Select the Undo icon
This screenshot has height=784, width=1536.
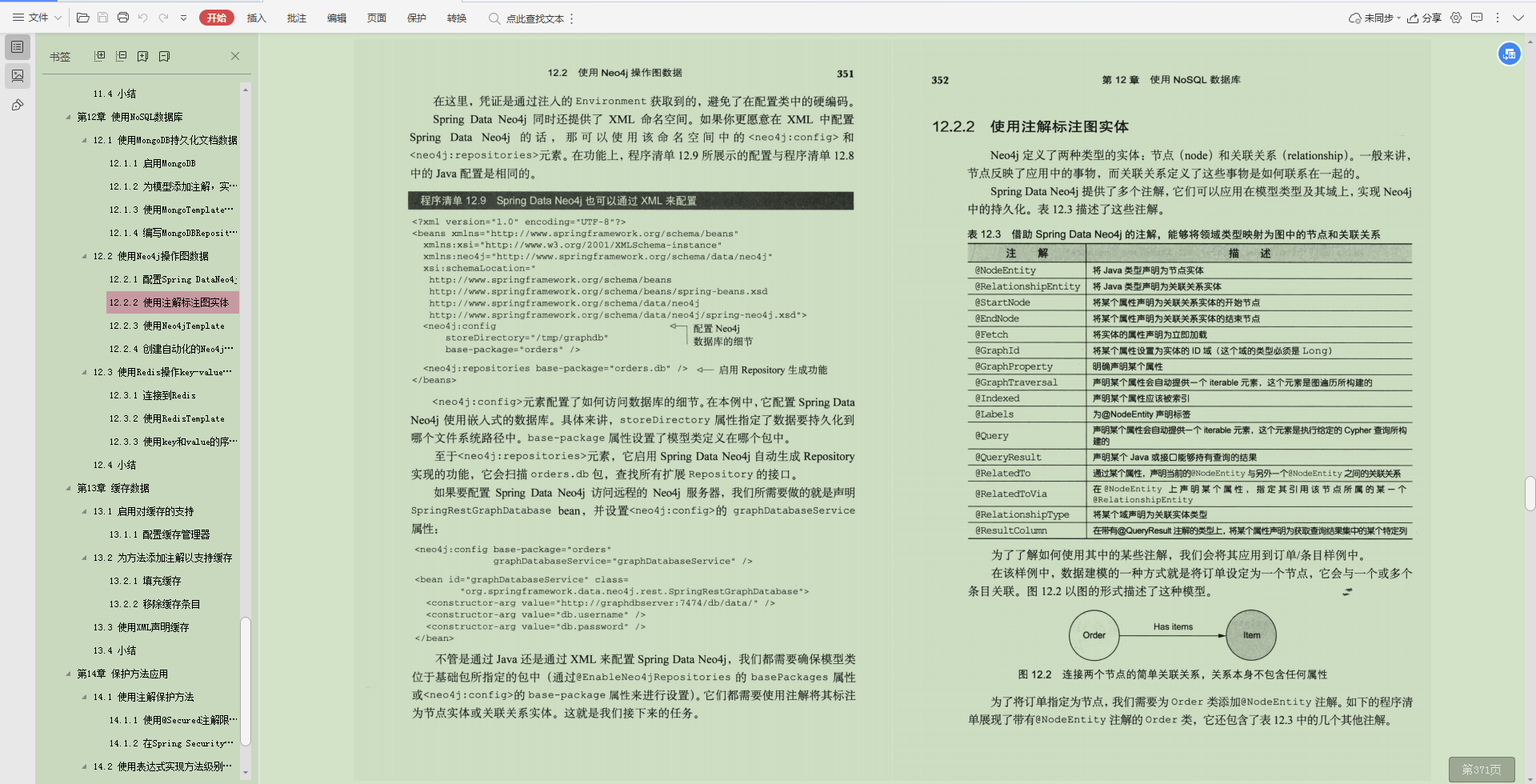[144, 18]
